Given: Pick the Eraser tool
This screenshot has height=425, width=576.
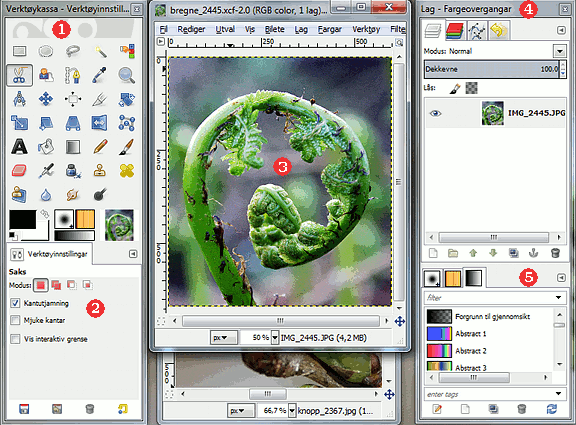Looking at the screenshot, I should click(19, 170).
